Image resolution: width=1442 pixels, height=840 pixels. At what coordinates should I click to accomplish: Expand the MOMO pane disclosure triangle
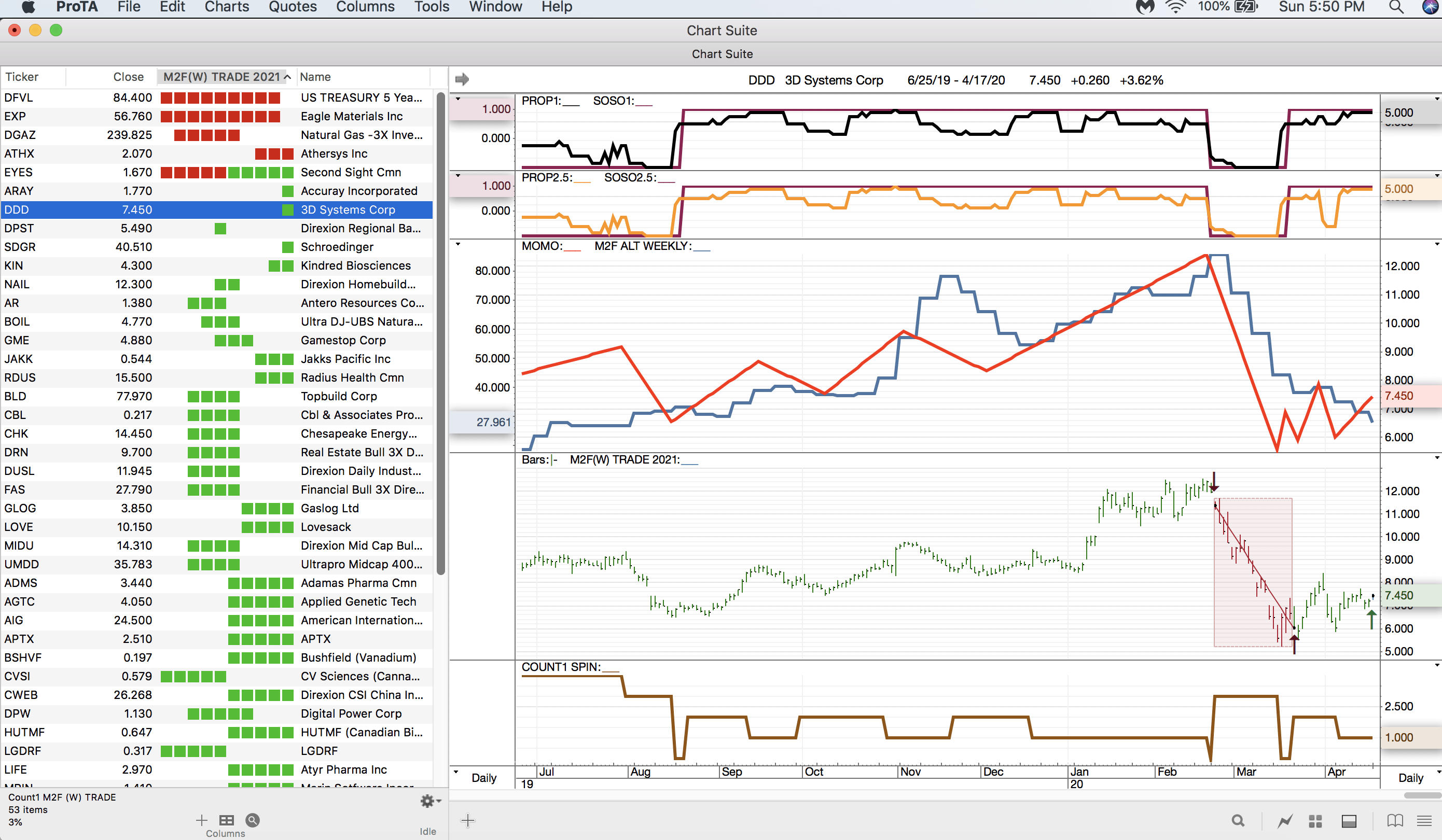[x=458, y=244]
